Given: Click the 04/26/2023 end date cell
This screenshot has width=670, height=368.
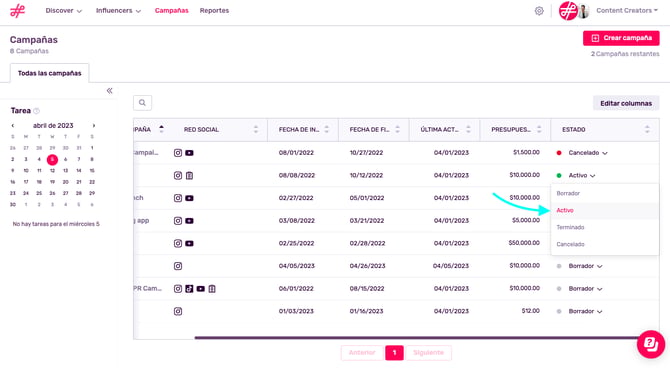Looking at the screenshot, I should pyautogui.click(x=367, y=266).
